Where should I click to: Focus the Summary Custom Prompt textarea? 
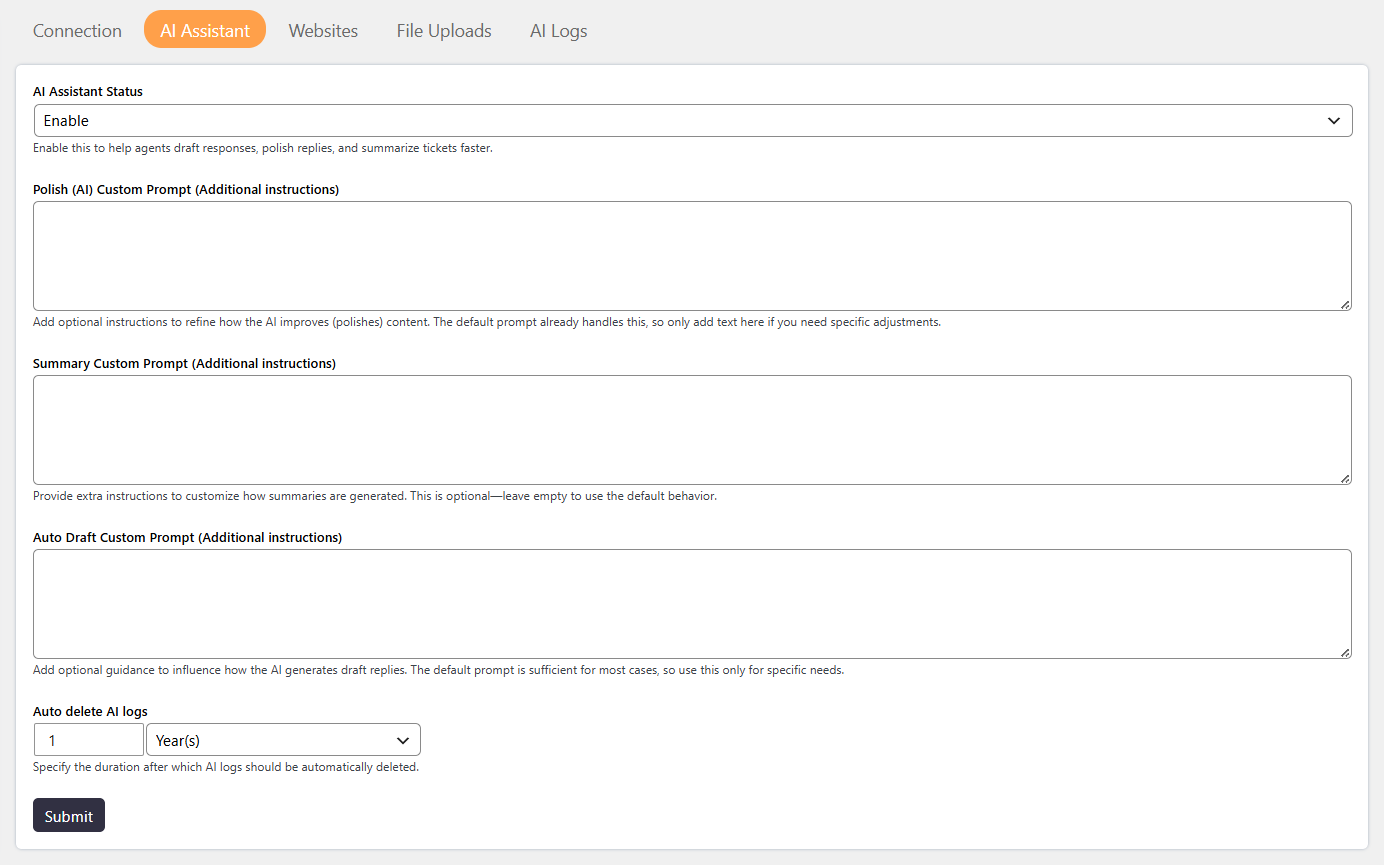[x=692, y=430]
